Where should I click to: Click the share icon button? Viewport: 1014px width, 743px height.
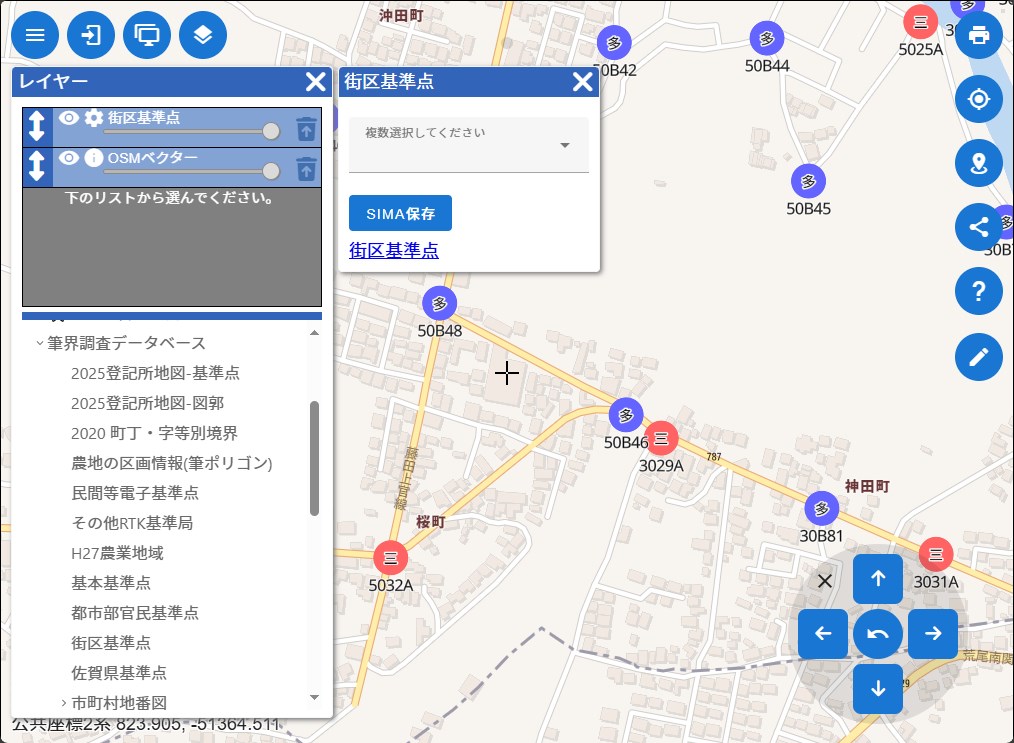click(978, 227)
